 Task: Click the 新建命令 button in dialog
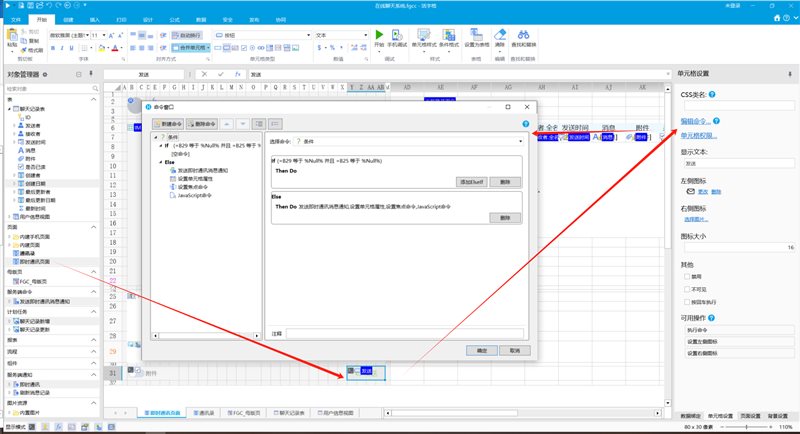pyautogui.click(x=168, y=124)
